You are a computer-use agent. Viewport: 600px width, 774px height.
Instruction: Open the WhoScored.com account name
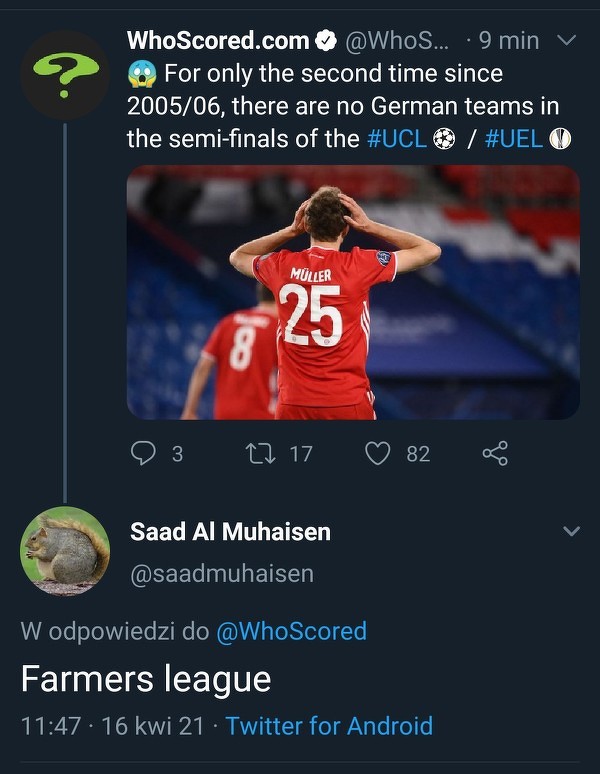click(218, 41)
